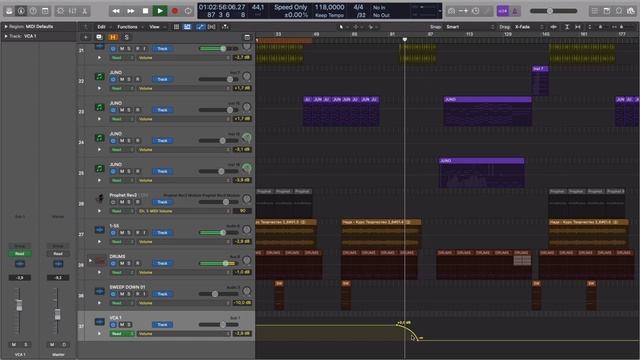Toggle the orange Hide tracks H button
The width and height of the screenshot is (640, 360).
coord(113,37)
